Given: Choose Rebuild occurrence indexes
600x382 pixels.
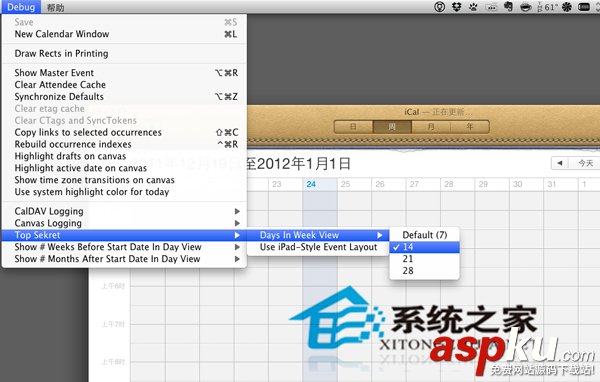Looking at the screenshot, I should pos(124,144).
